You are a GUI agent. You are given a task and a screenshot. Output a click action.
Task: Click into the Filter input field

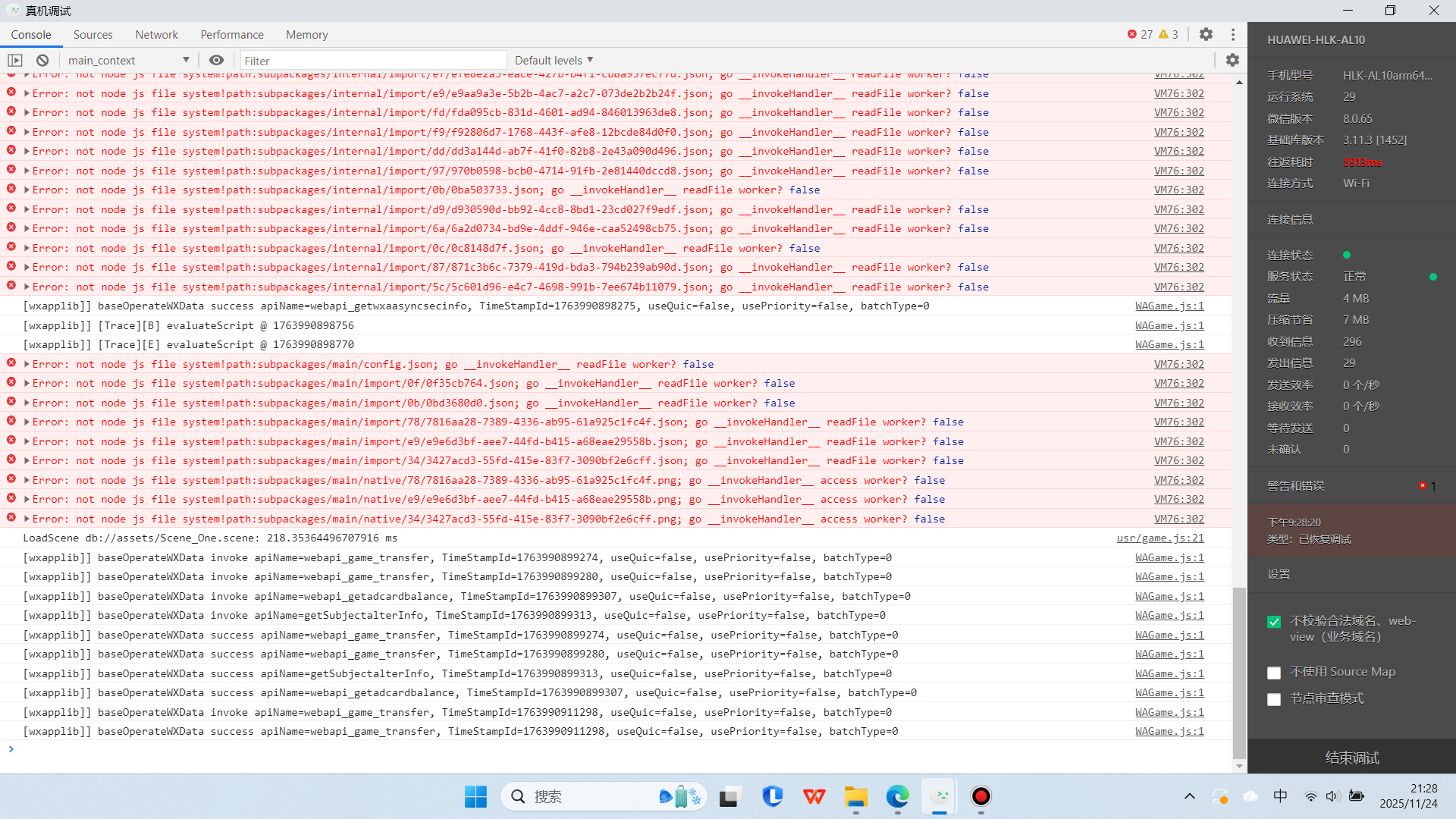[373, 61]
